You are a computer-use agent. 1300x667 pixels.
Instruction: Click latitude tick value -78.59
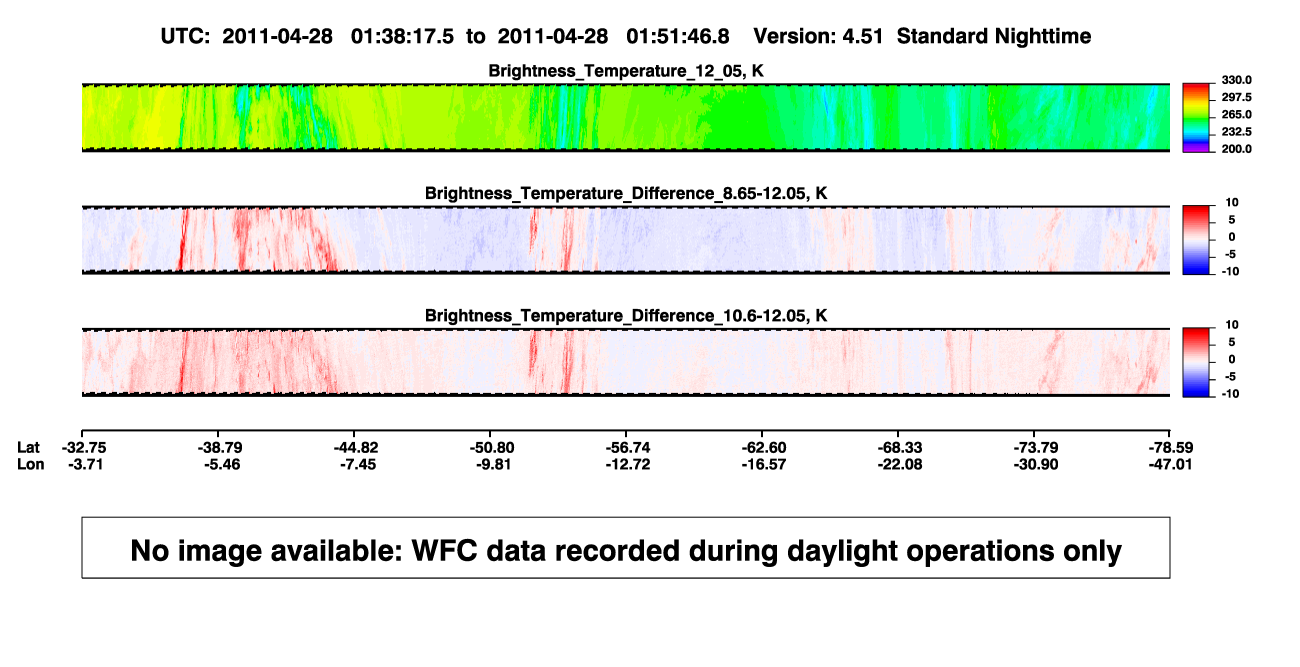coord(1170,447)
